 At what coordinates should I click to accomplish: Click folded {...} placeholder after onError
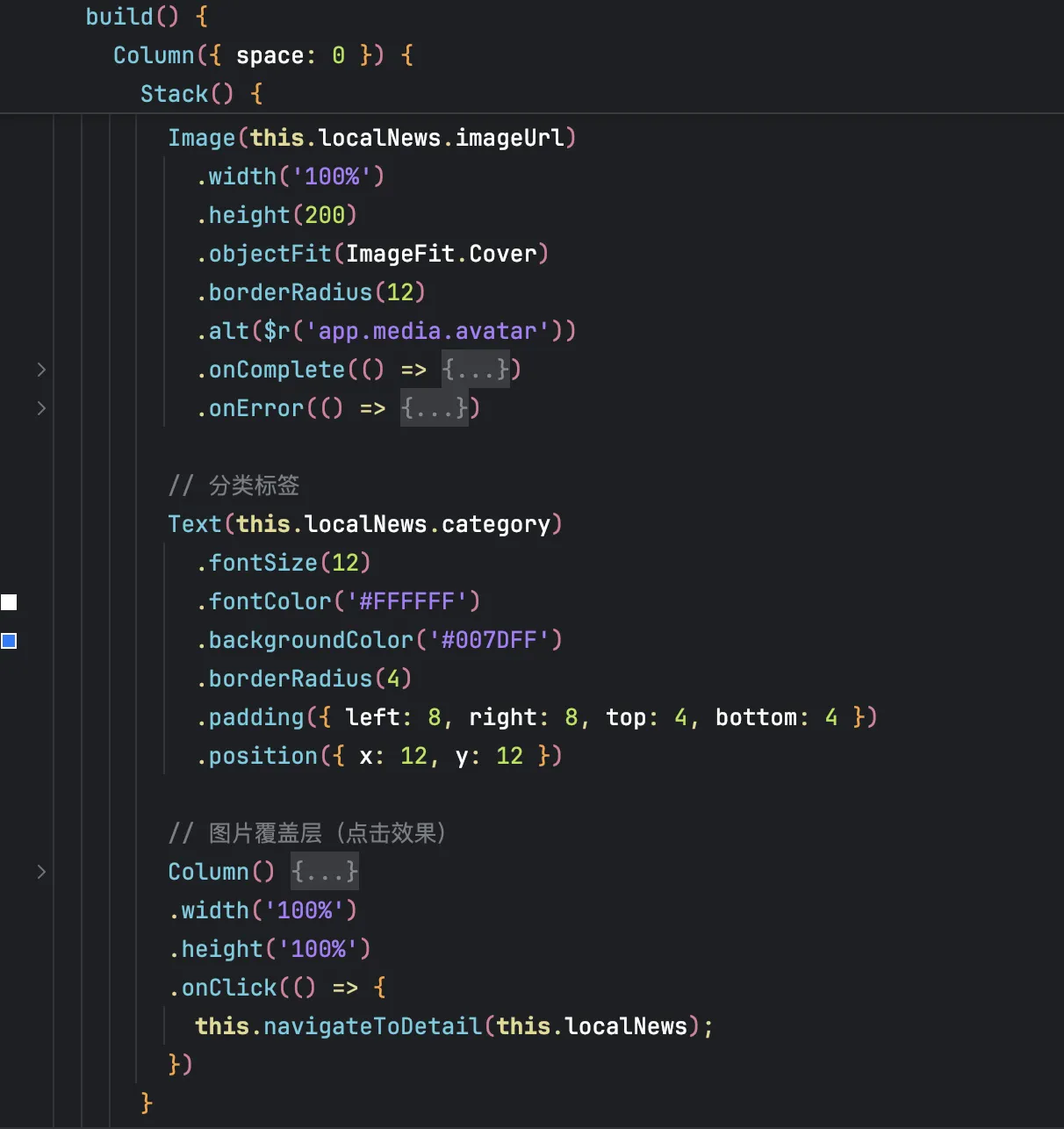coord(434,408)
